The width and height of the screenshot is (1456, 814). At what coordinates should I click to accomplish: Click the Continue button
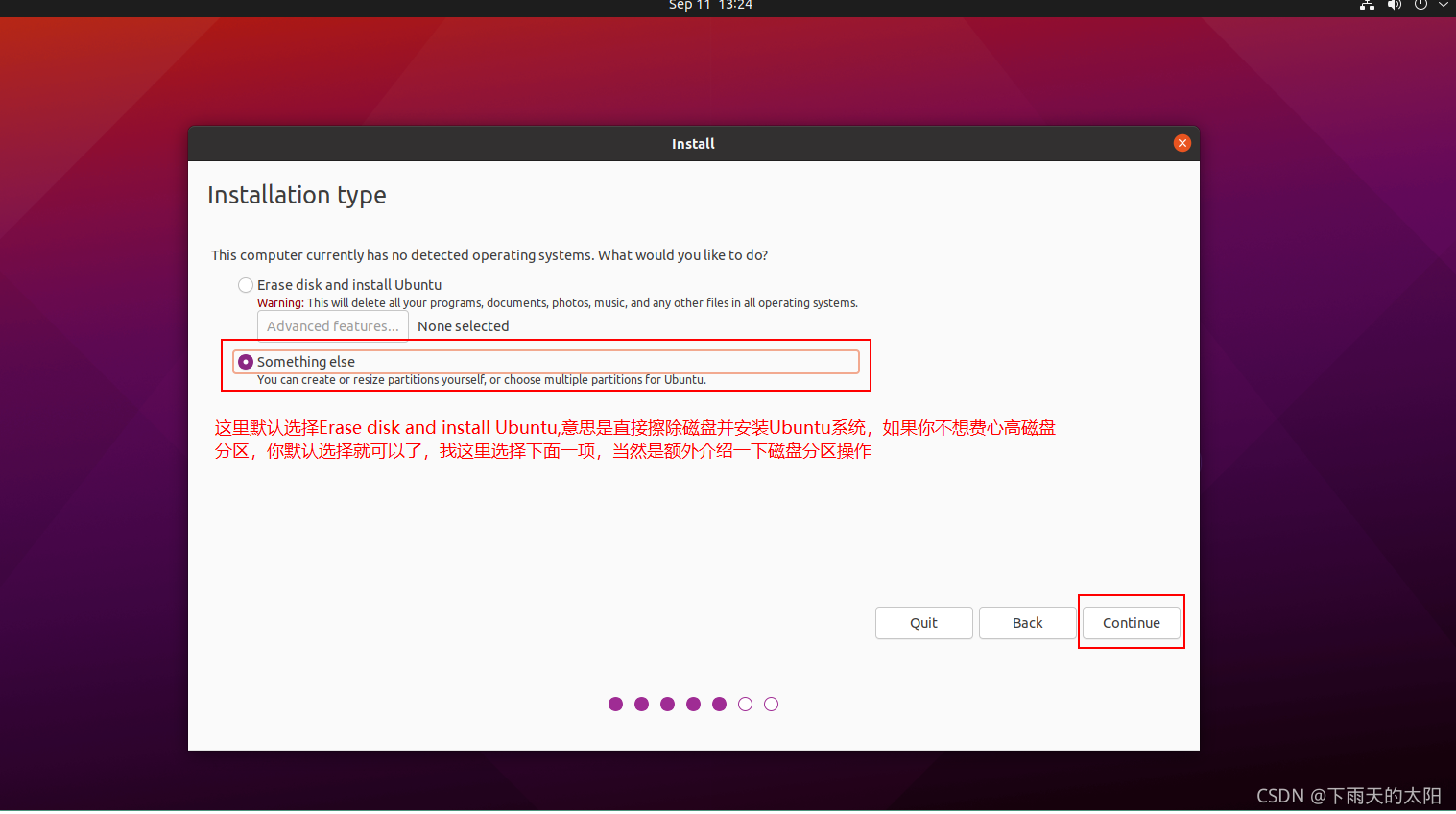(1132, 623)
